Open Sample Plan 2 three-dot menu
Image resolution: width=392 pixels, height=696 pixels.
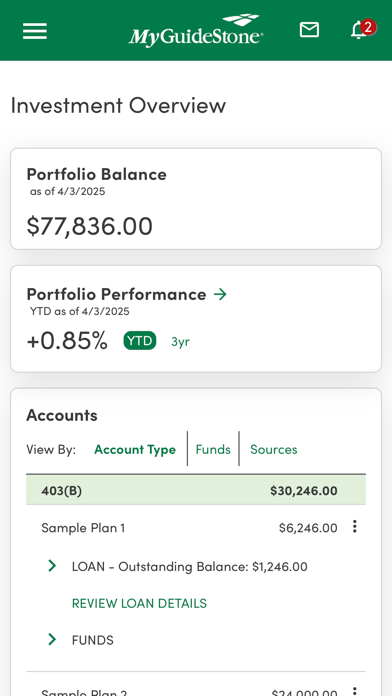(355, 691)
